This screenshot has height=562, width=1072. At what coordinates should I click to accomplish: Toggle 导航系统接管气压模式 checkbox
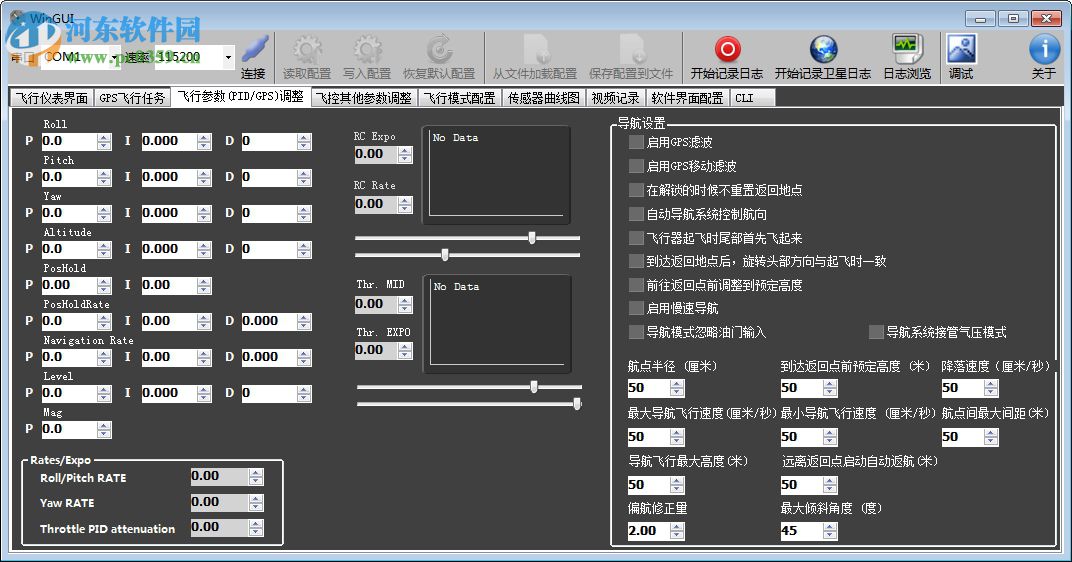[876, 332]
